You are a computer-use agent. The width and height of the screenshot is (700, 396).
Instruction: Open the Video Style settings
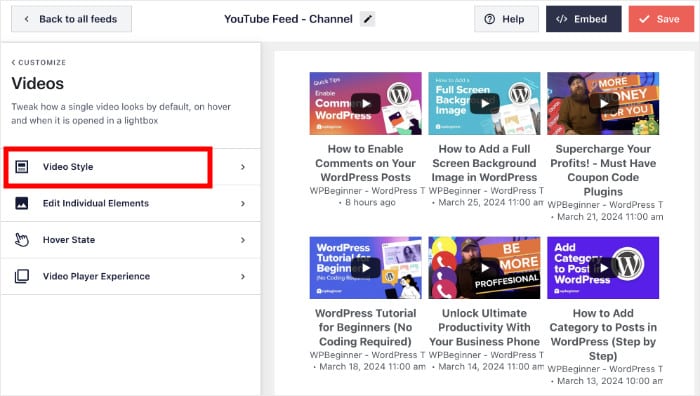[x=131, y=167]
